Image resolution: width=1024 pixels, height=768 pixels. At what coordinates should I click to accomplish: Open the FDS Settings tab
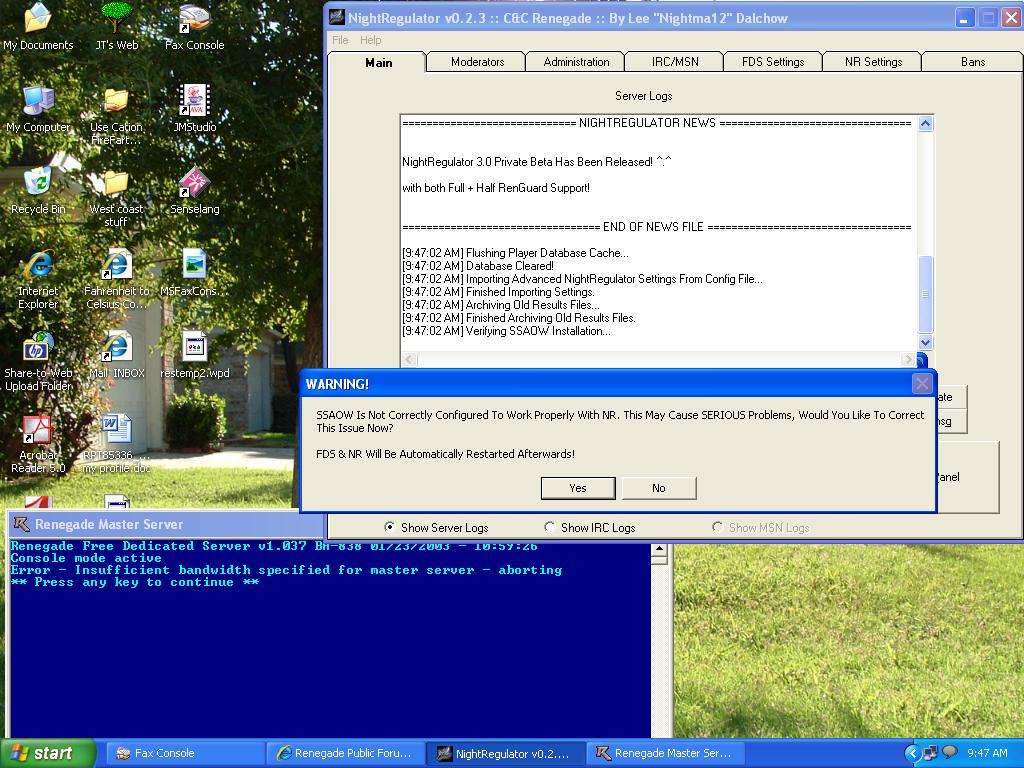click(x=772, y=62)
